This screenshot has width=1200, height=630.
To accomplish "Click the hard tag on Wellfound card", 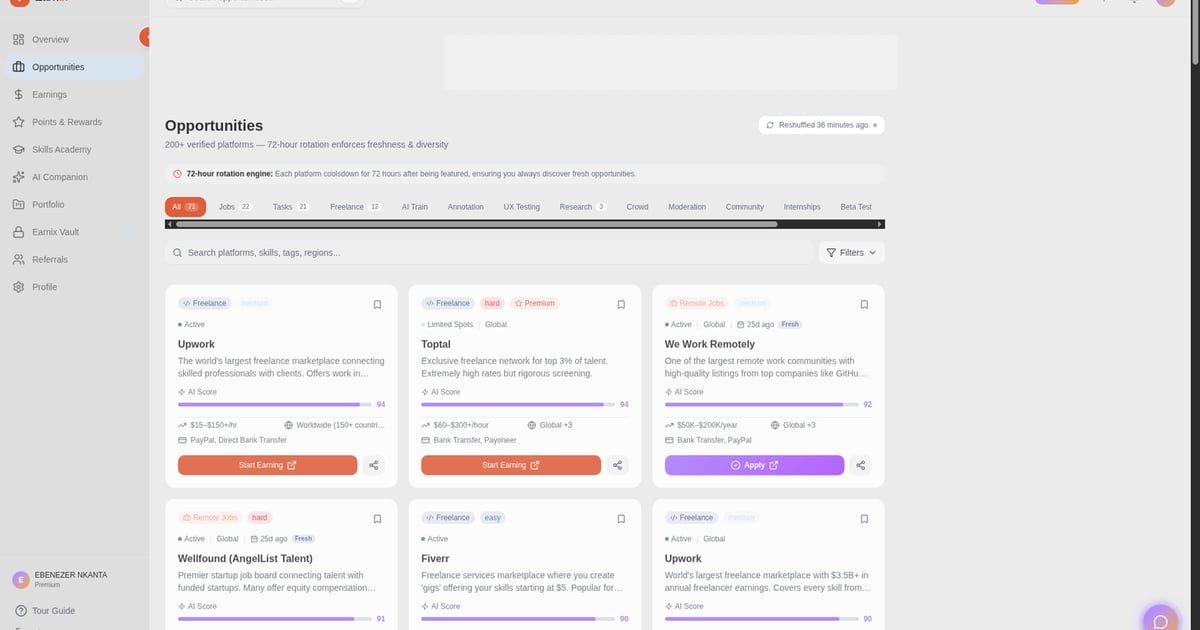I will [260, 517].
